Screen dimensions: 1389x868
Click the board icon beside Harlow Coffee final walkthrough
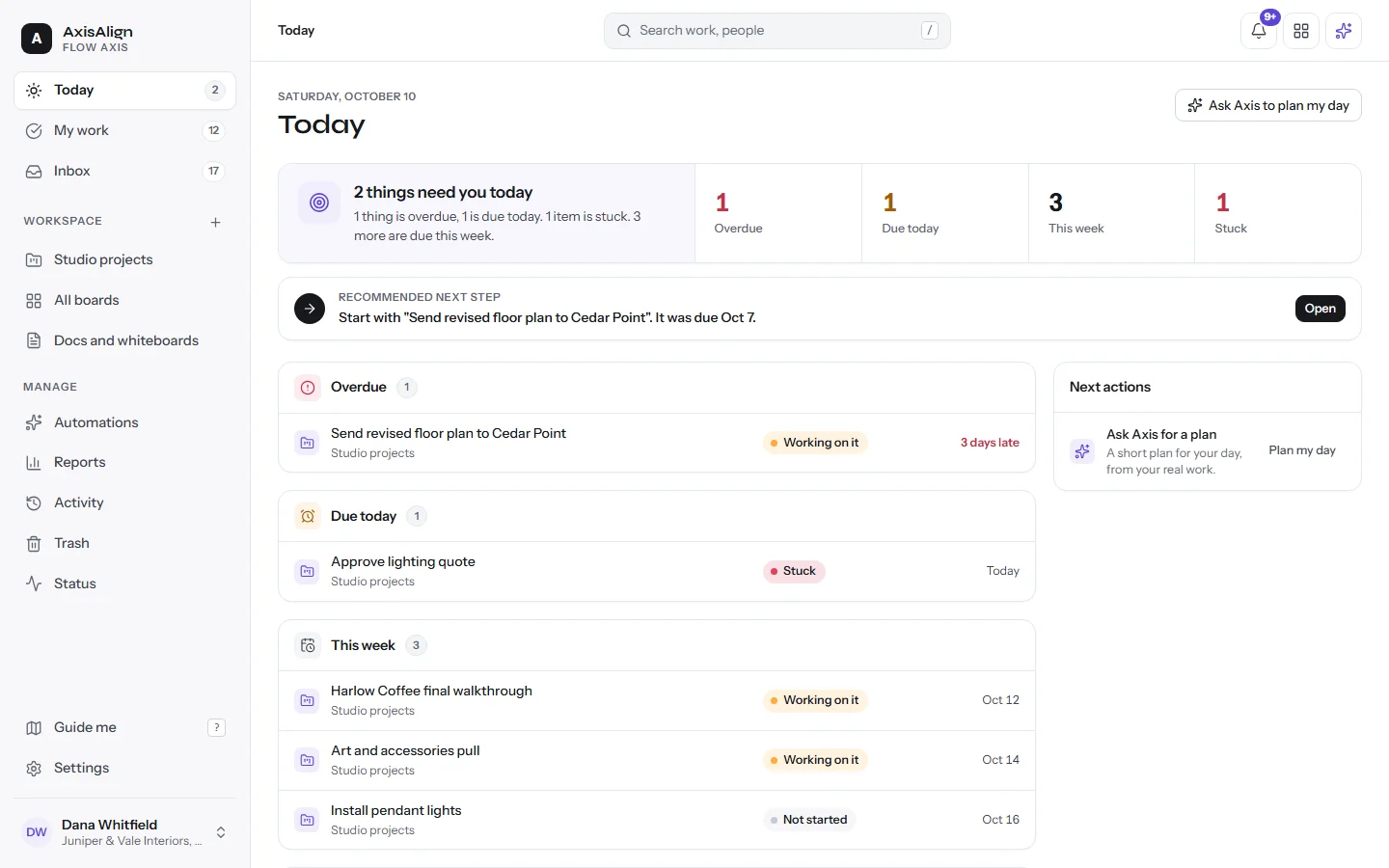coord(307,700)
